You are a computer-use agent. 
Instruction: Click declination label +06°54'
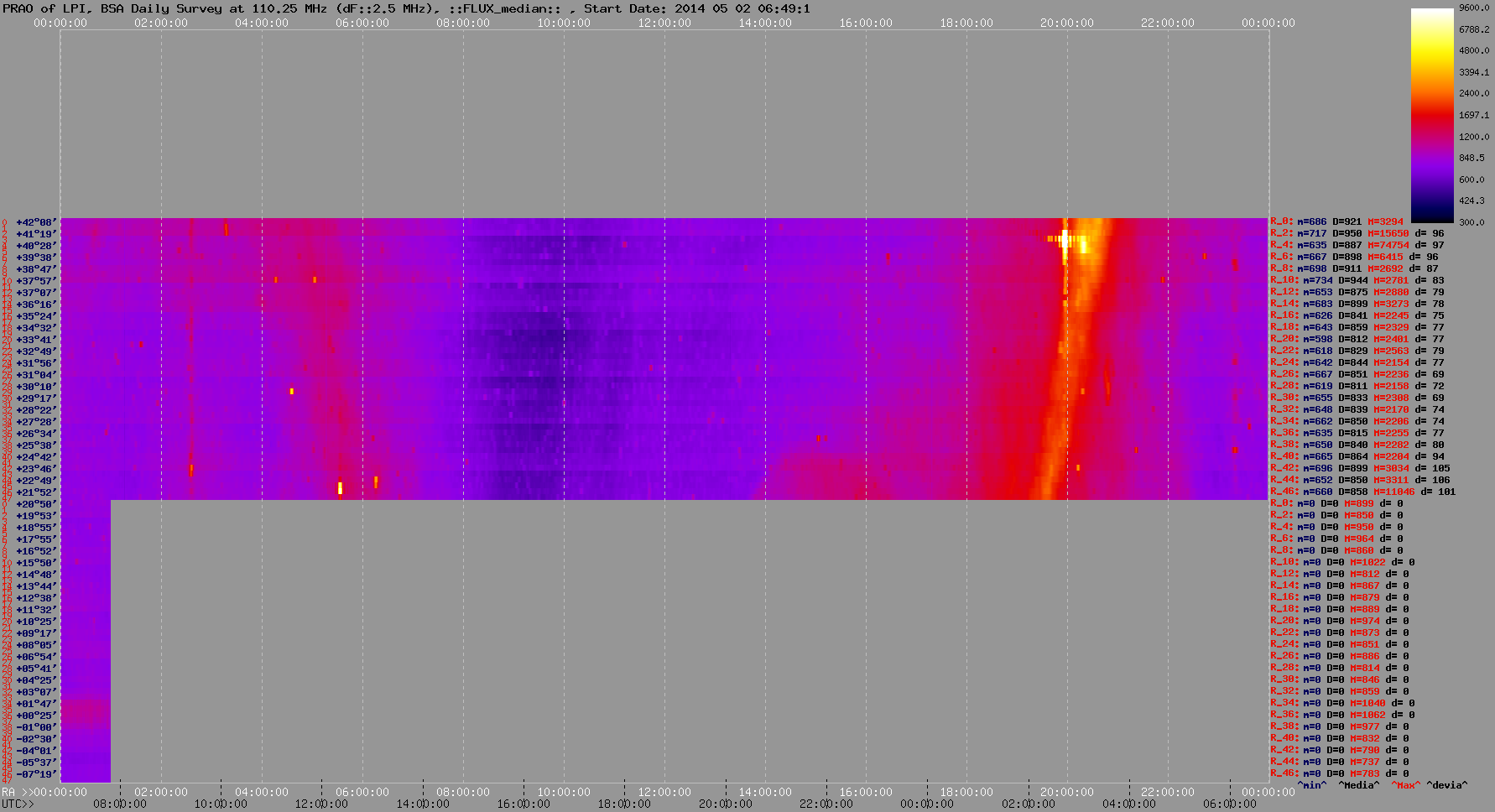pos(36,657)
